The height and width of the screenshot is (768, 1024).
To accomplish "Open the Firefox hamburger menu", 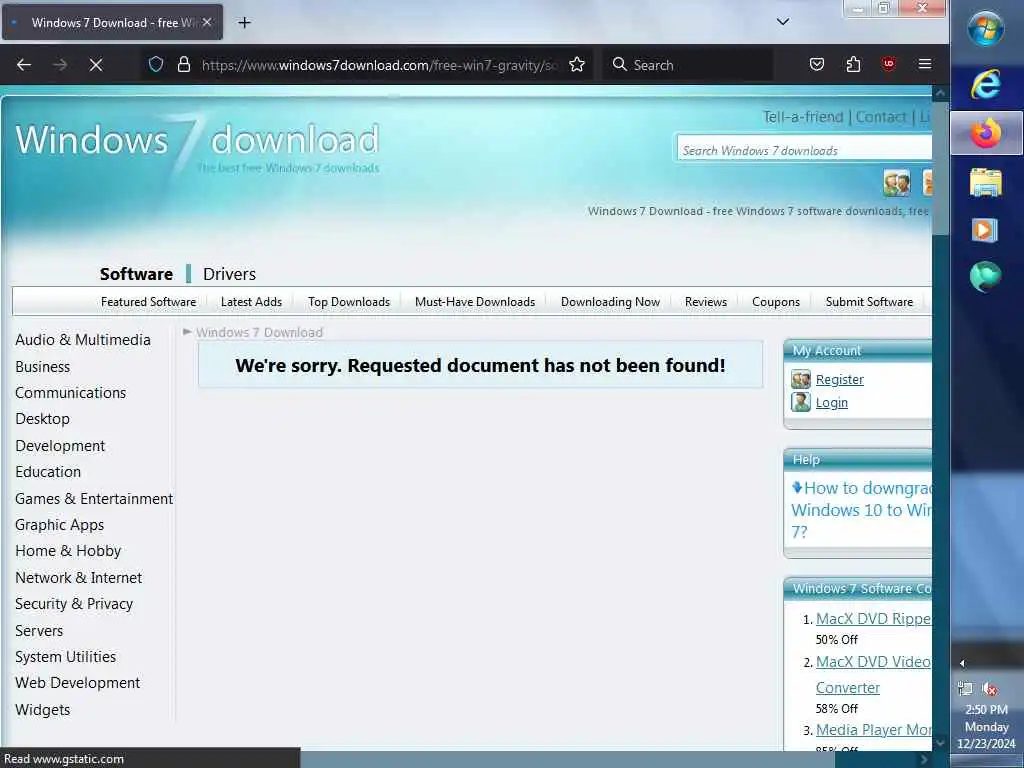I will (925, 65).
